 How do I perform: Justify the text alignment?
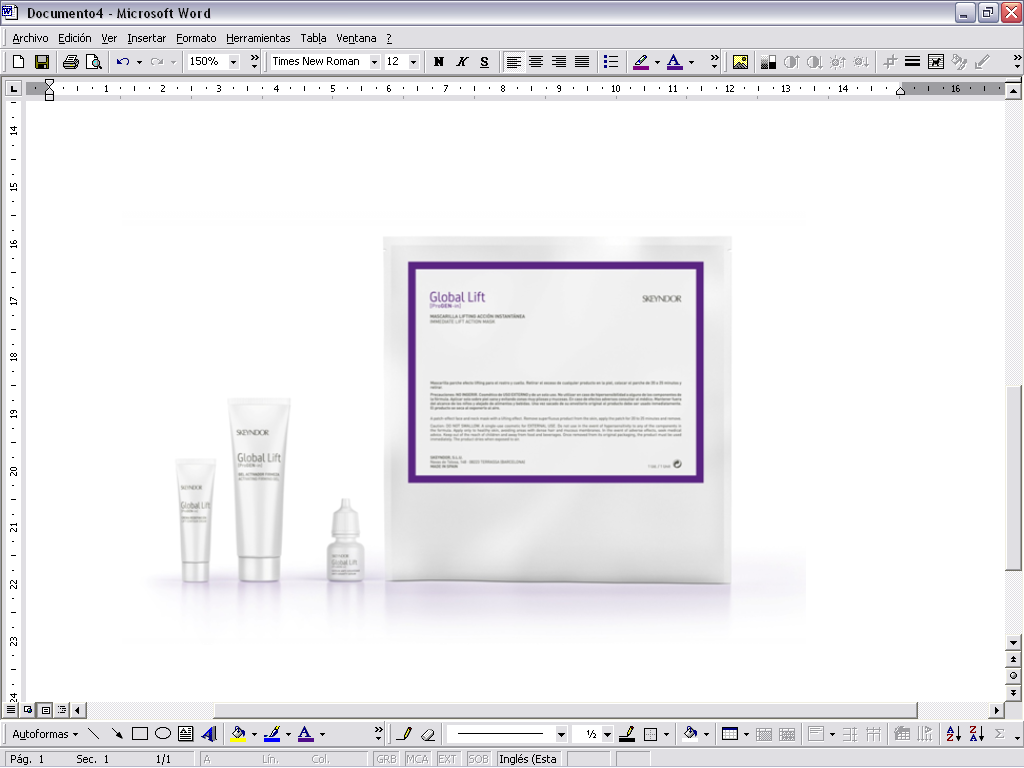582,62
